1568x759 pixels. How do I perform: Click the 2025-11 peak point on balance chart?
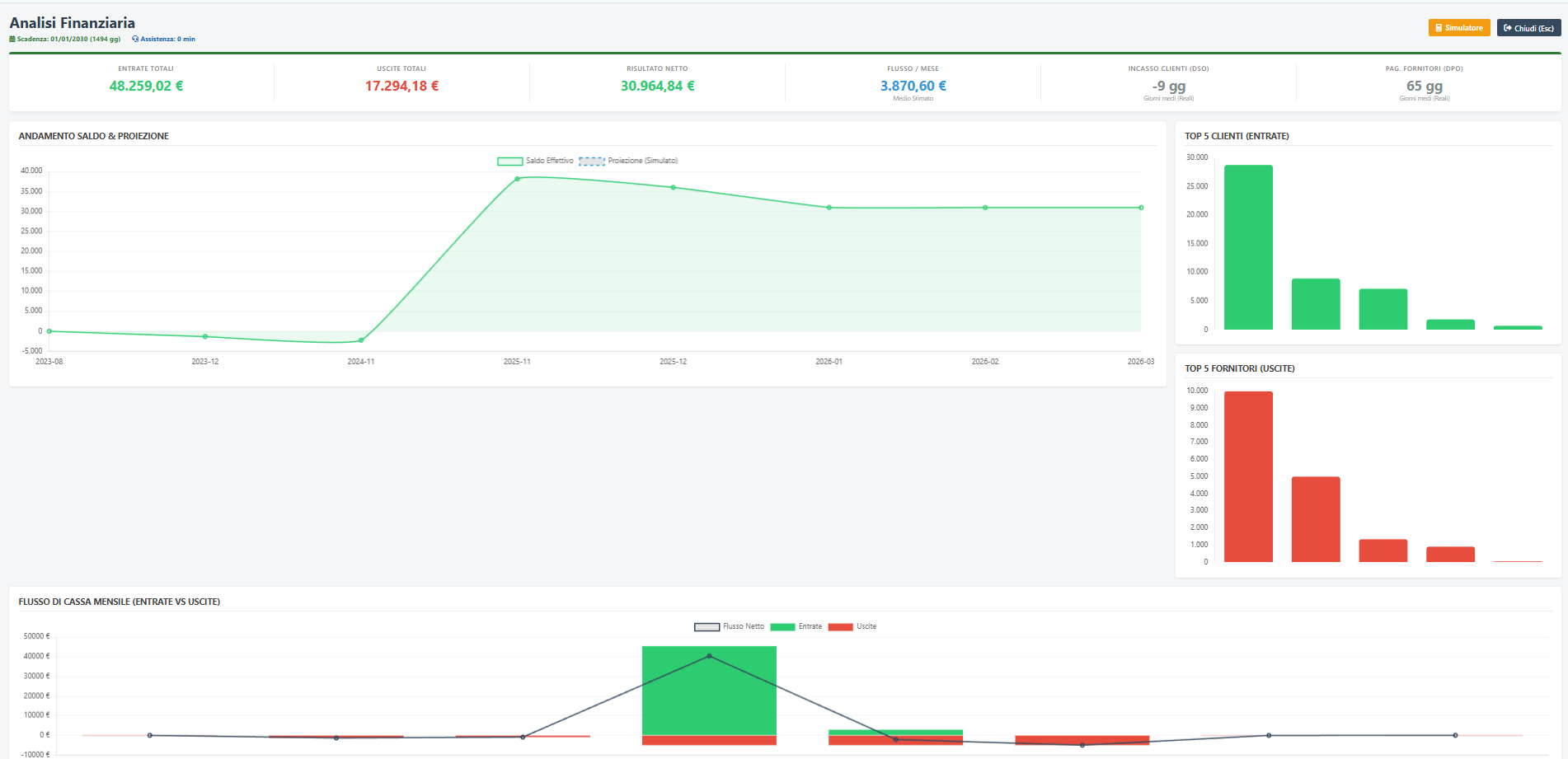tap(517, 179)
